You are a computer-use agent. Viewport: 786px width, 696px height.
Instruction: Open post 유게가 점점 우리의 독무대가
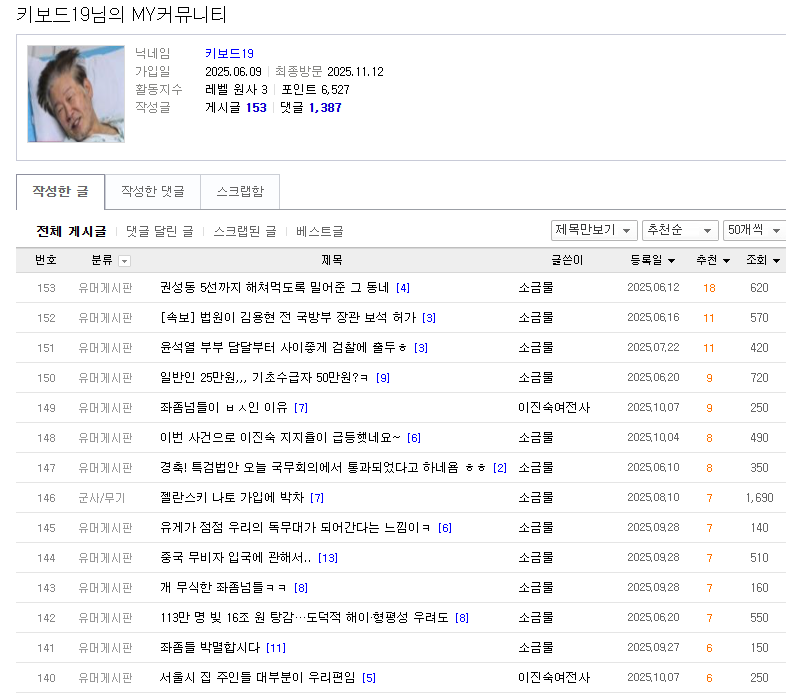click(295, 528)
